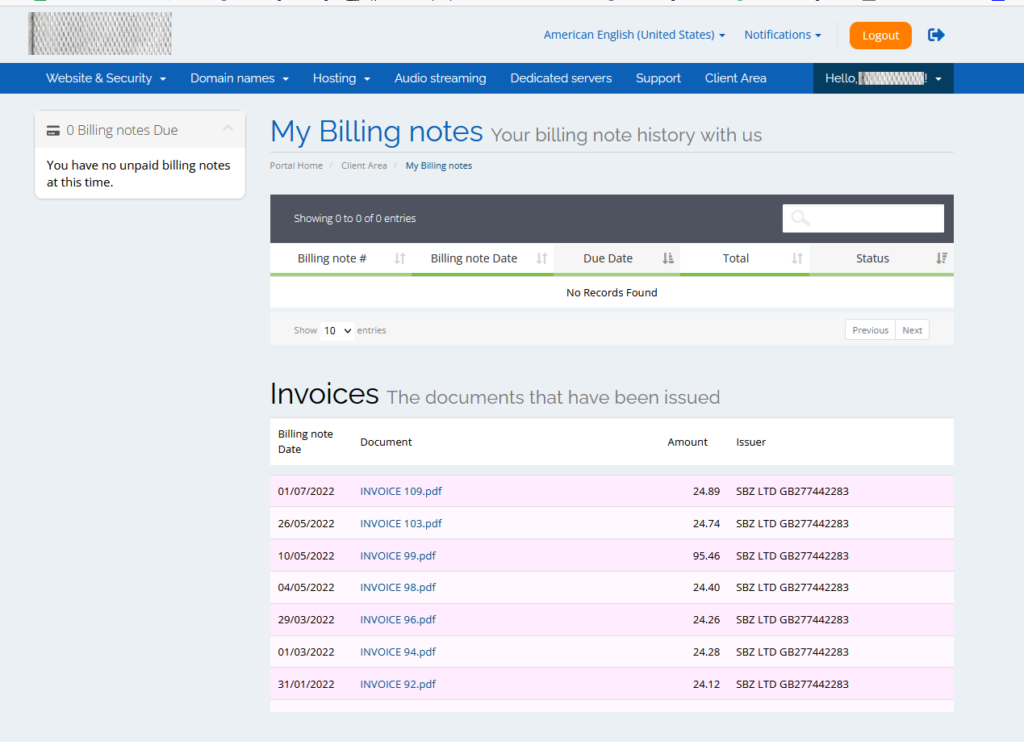This screenshot has height=742, width=1024.
Task: Click the sort icon on the Status column
Action: pos(940,258)
